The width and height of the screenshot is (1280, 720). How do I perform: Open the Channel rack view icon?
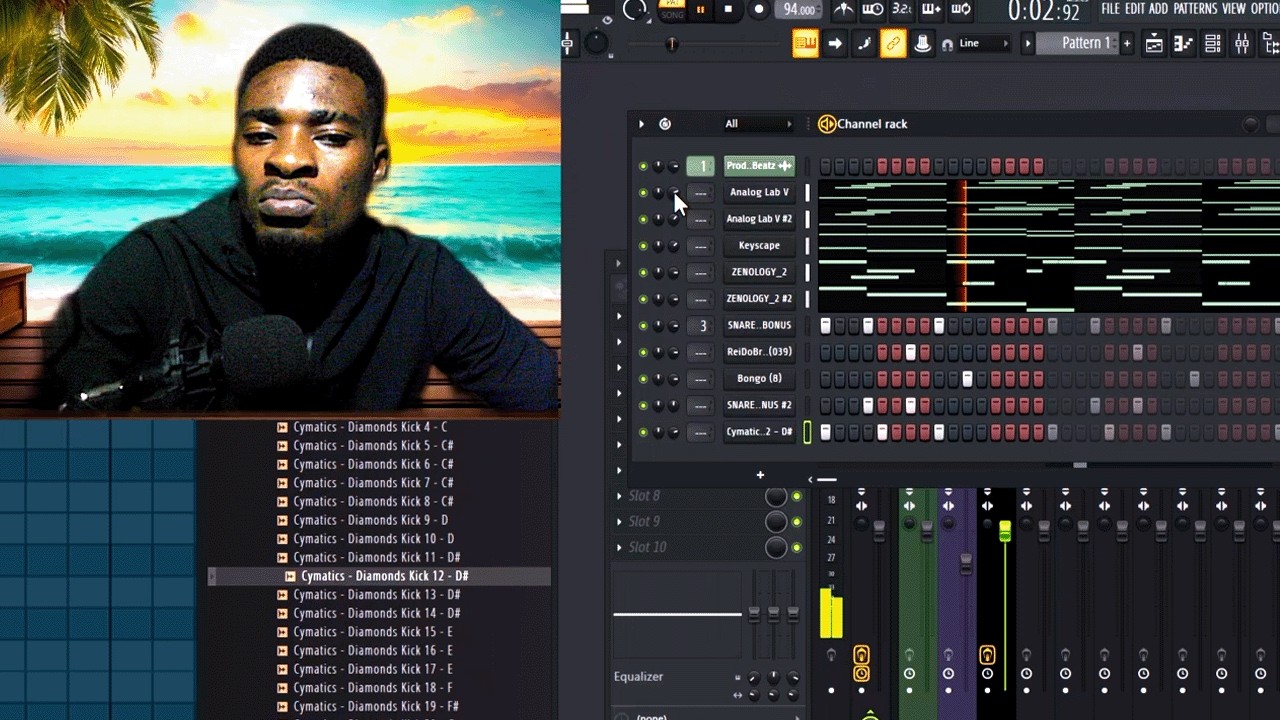click(x=1212, y=43)
